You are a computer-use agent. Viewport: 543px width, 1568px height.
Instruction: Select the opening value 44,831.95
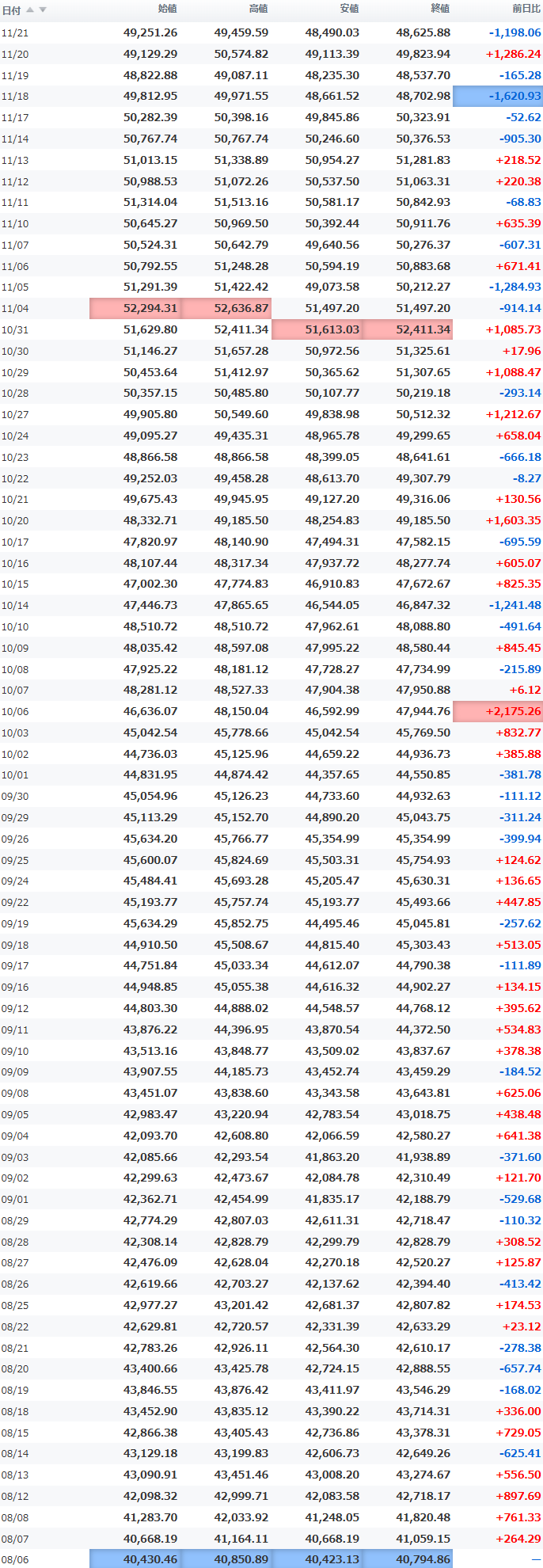coord(150,775)
